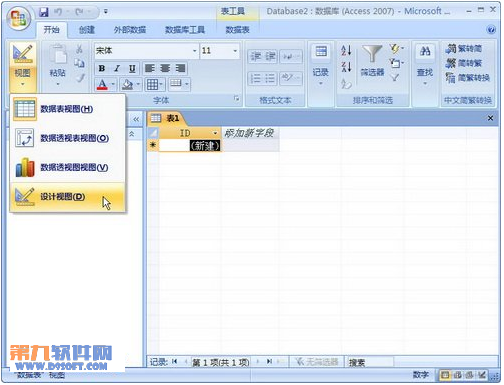Click the Toggle Filter icon
The image size is (504, 385).
[x=395, y=78]
